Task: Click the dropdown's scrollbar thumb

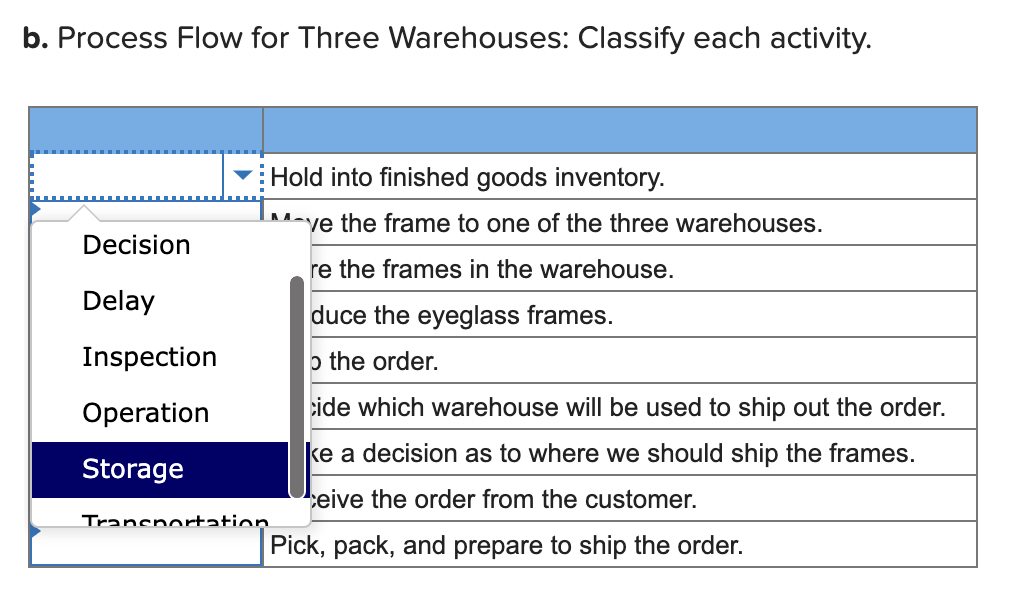Action: tap(295, 385)
